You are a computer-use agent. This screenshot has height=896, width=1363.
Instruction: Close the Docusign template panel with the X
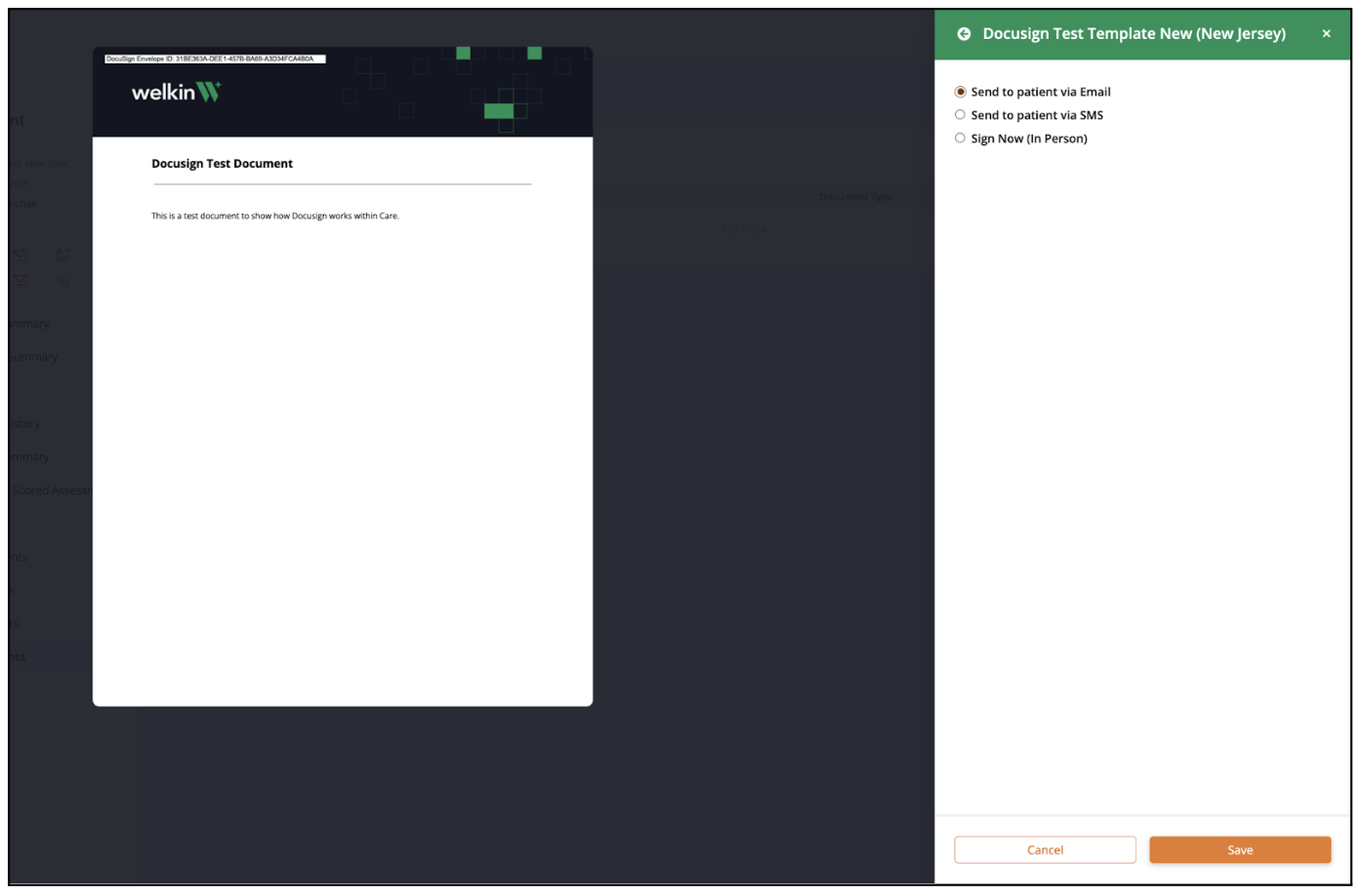click(x=1327, y=33)
